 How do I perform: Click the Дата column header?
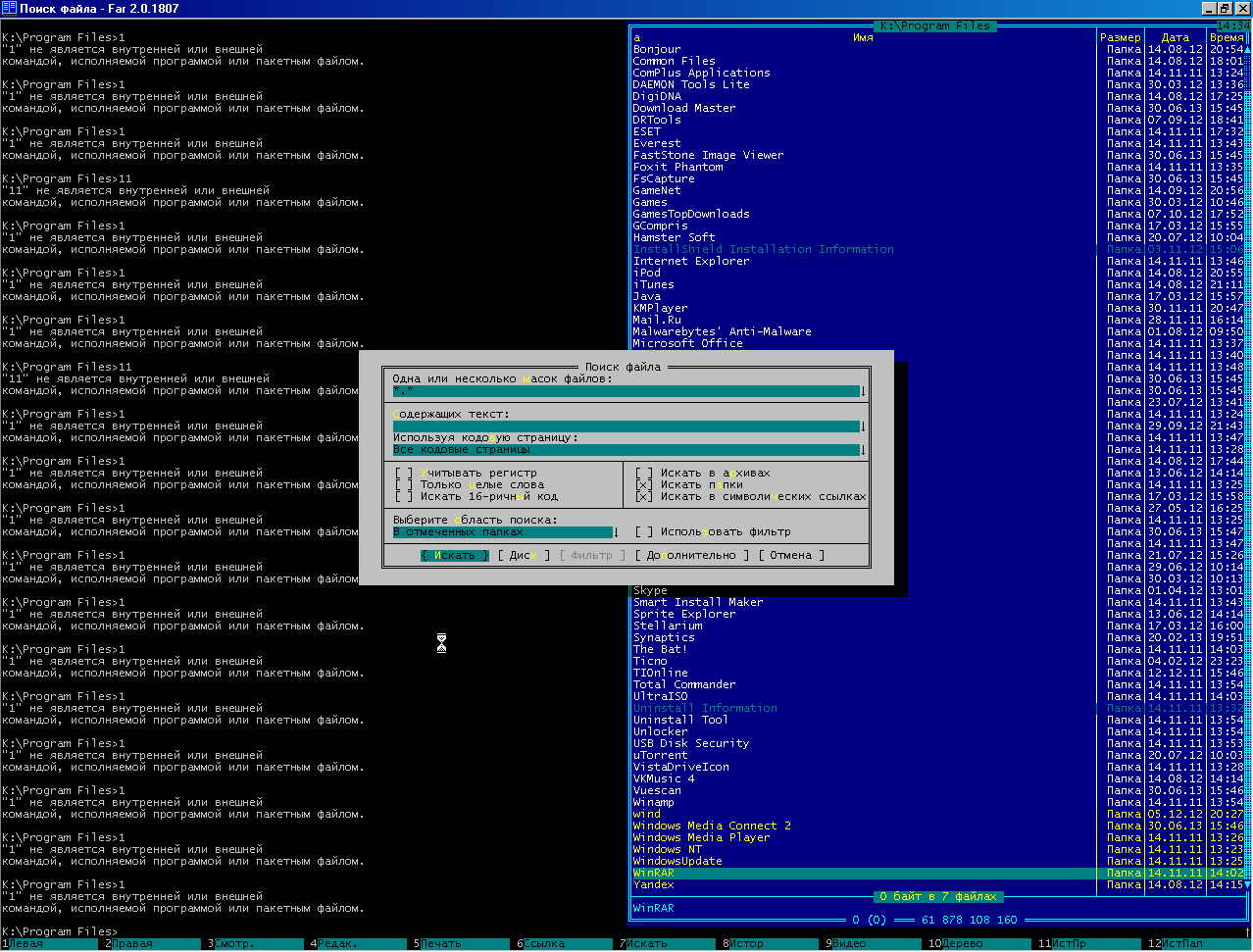click(1175, 37)
